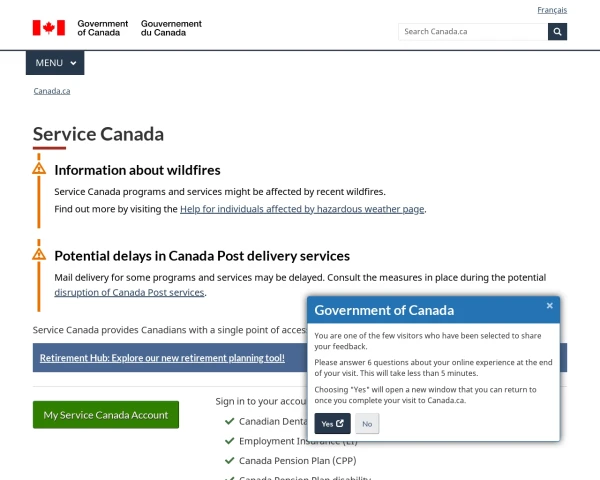Accept the survey by clicking Yes
Screen dimensions: 600x480
(333, 424)
